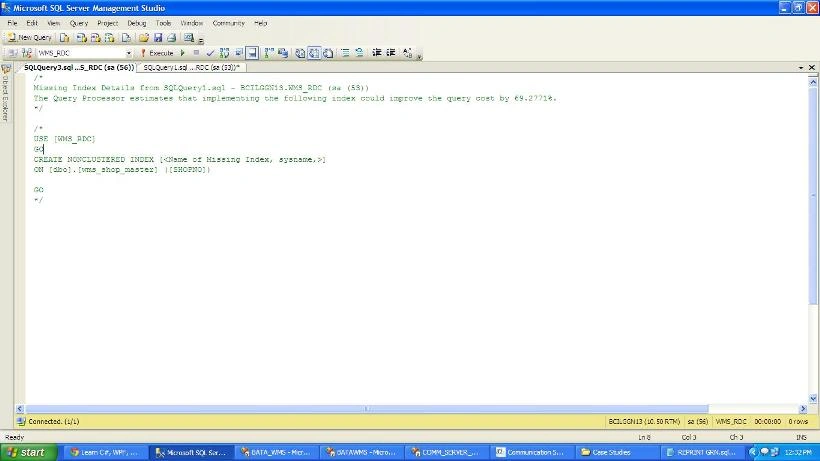Click the Parse checkmark icon

pyautogui.click(x=210, y=53)
